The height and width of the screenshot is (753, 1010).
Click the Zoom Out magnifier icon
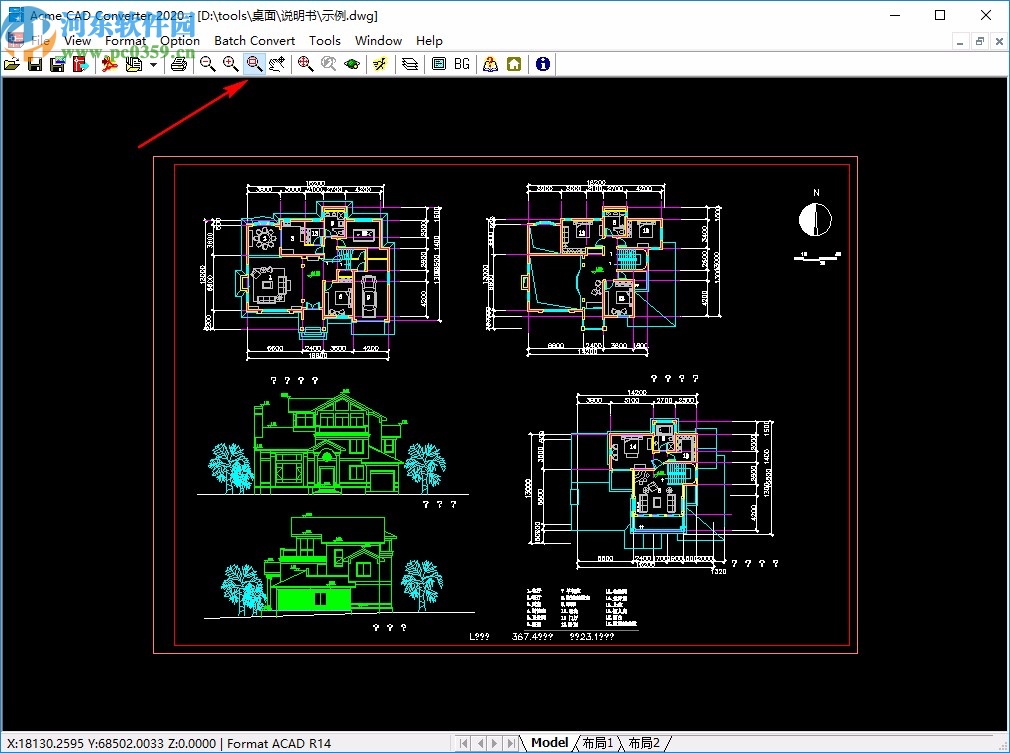pos(207,64)
